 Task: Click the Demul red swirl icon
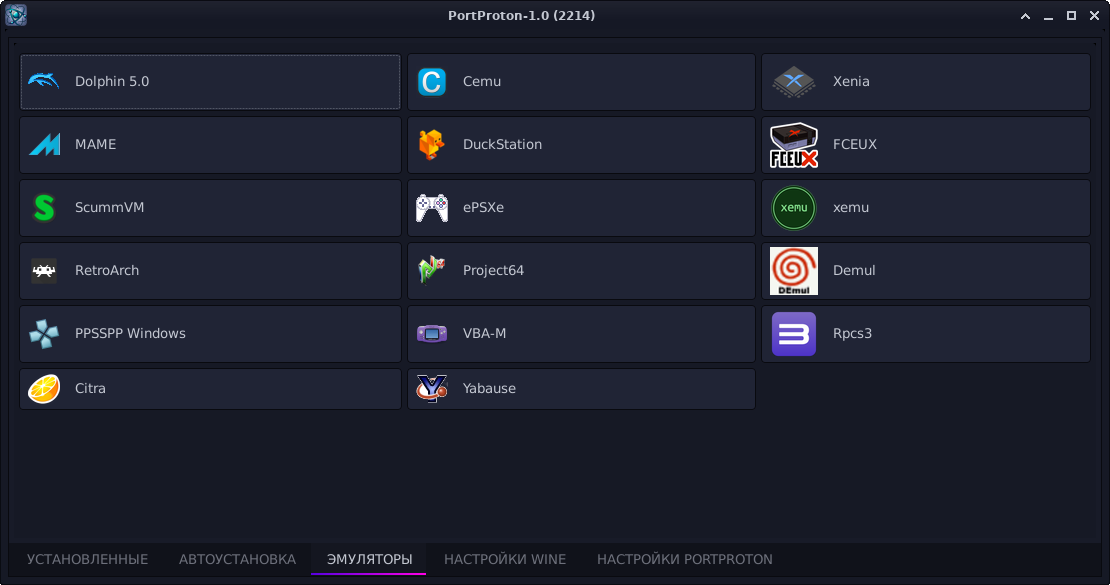point(794,271)
